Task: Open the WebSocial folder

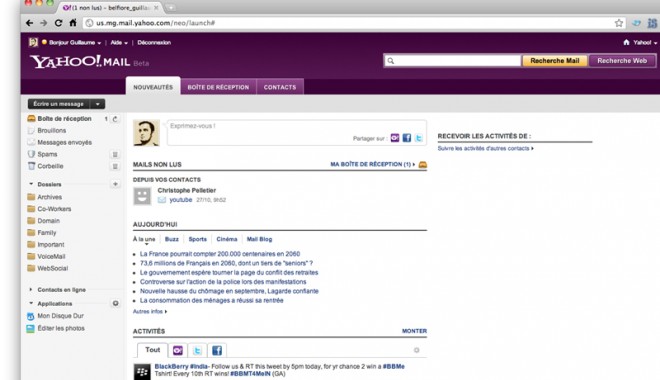Action: pos(52,268)
